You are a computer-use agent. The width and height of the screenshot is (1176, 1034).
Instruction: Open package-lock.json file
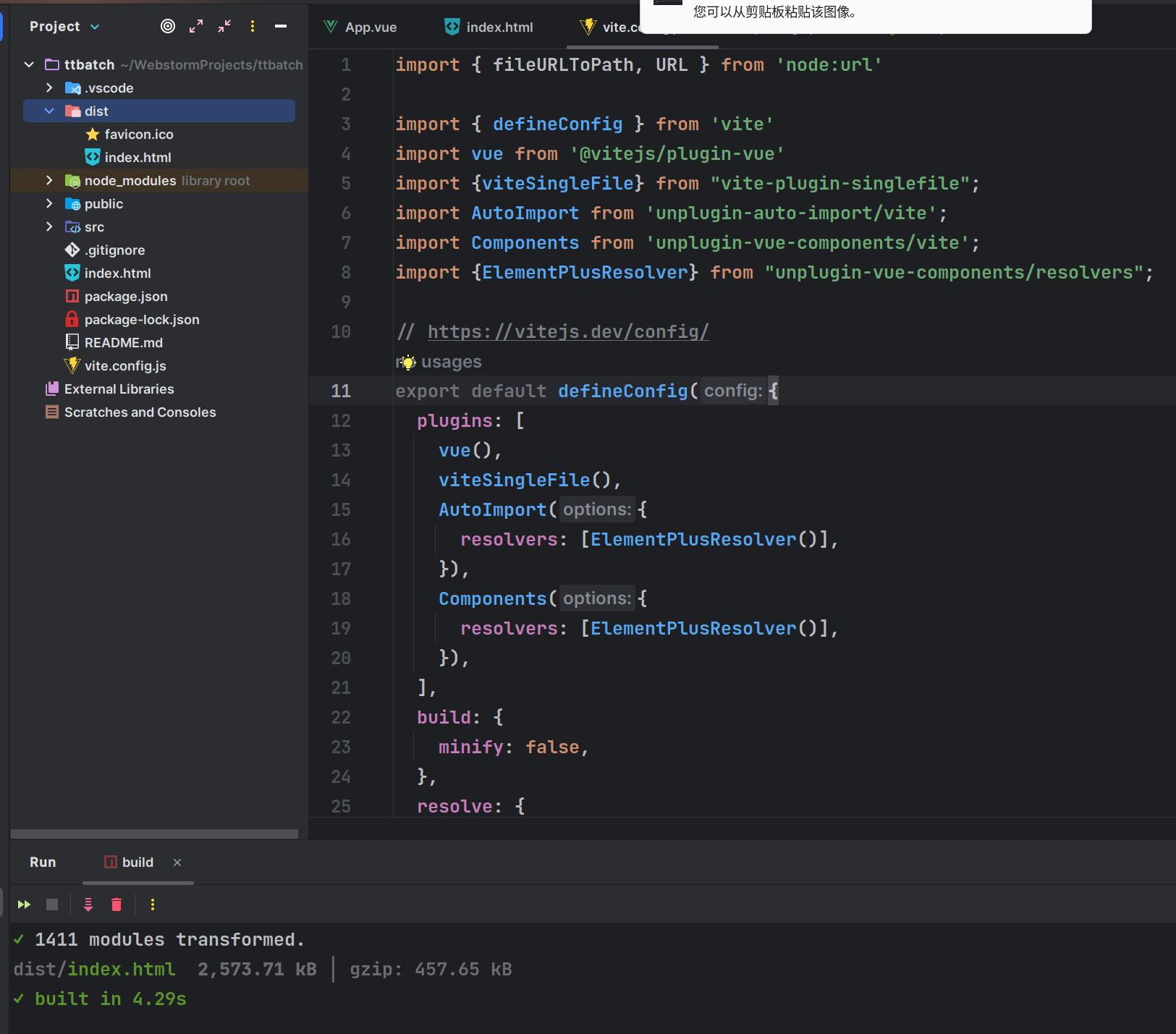tap(142, 319)
